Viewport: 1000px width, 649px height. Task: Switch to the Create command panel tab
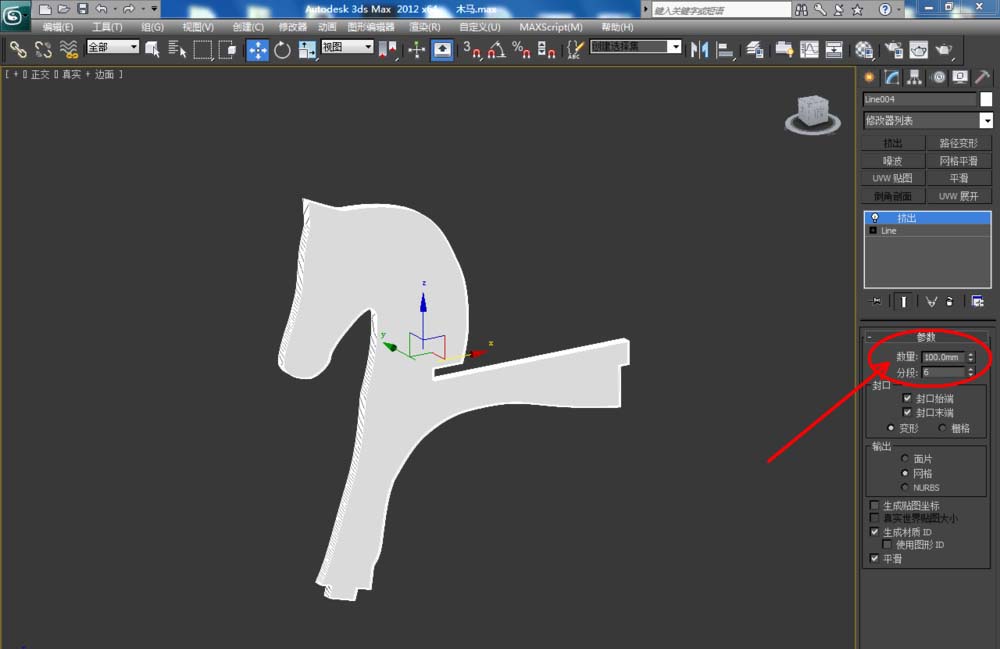point(869,78)
